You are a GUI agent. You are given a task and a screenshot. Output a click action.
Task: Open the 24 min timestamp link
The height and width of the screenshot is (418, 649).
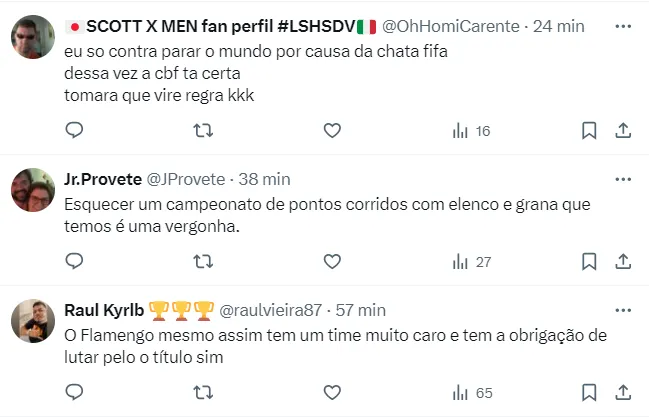click(559, 27)
